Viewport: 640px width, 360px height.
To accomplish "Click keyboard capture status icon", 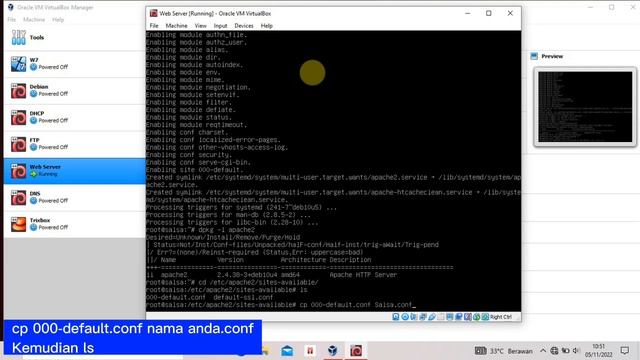I will pyautogui.click(x=485, y=317).
